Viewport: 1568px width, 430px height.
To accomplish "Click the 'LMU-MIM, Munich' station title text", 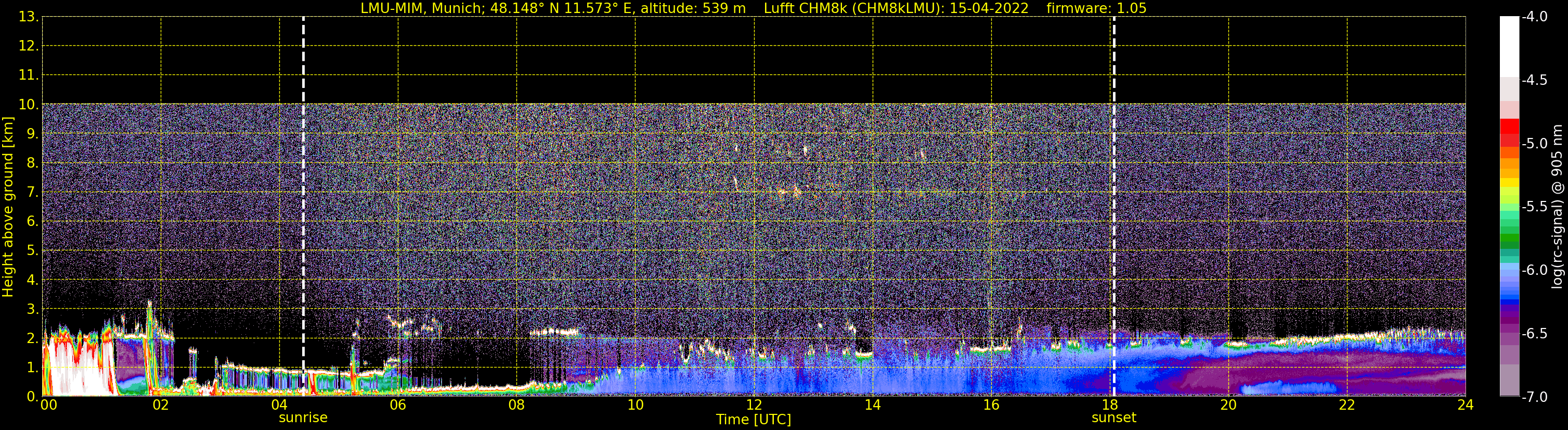I will click(x=421, y=8).
